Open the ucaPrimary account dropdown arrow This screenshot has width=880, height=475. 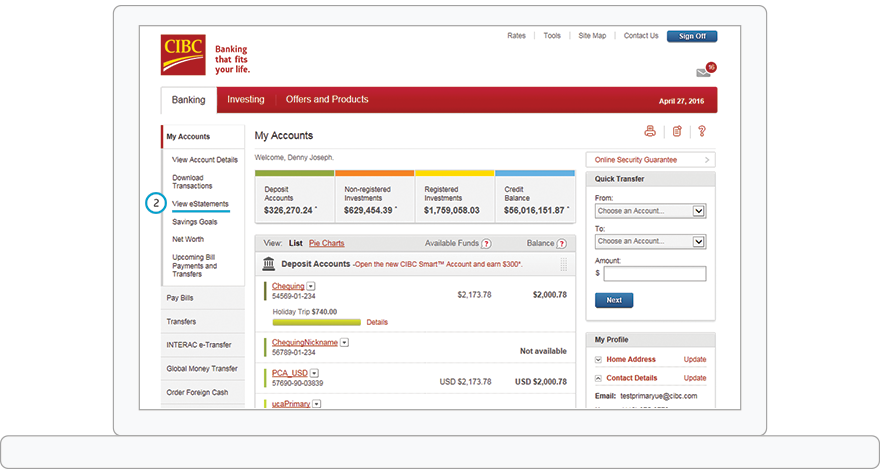point(317,404)
